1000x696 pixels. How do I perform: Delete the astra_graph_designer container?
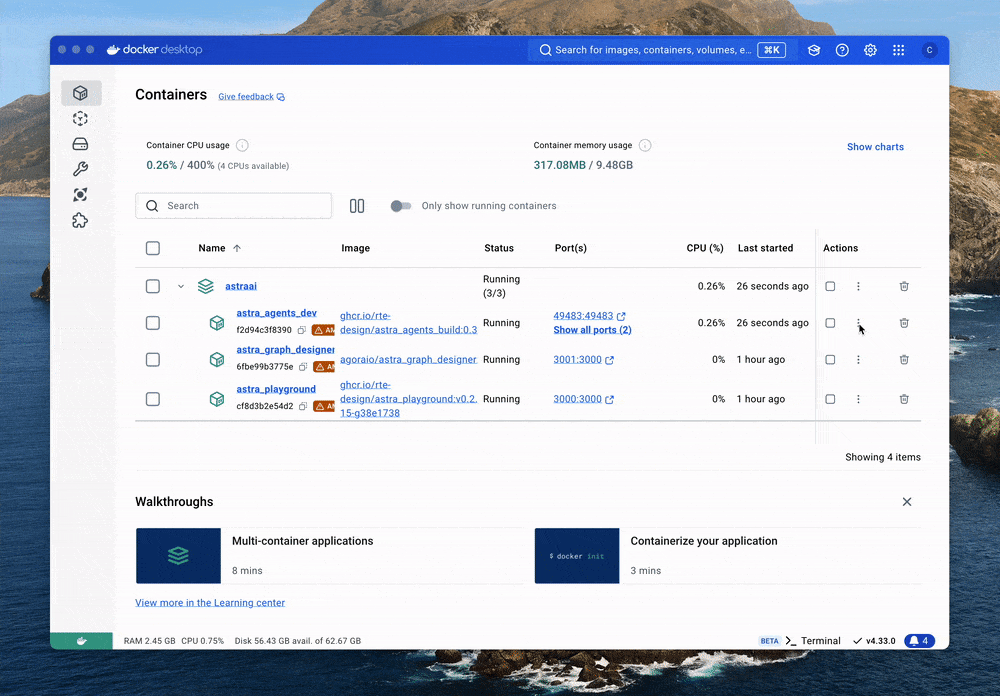tap(904, 360)
